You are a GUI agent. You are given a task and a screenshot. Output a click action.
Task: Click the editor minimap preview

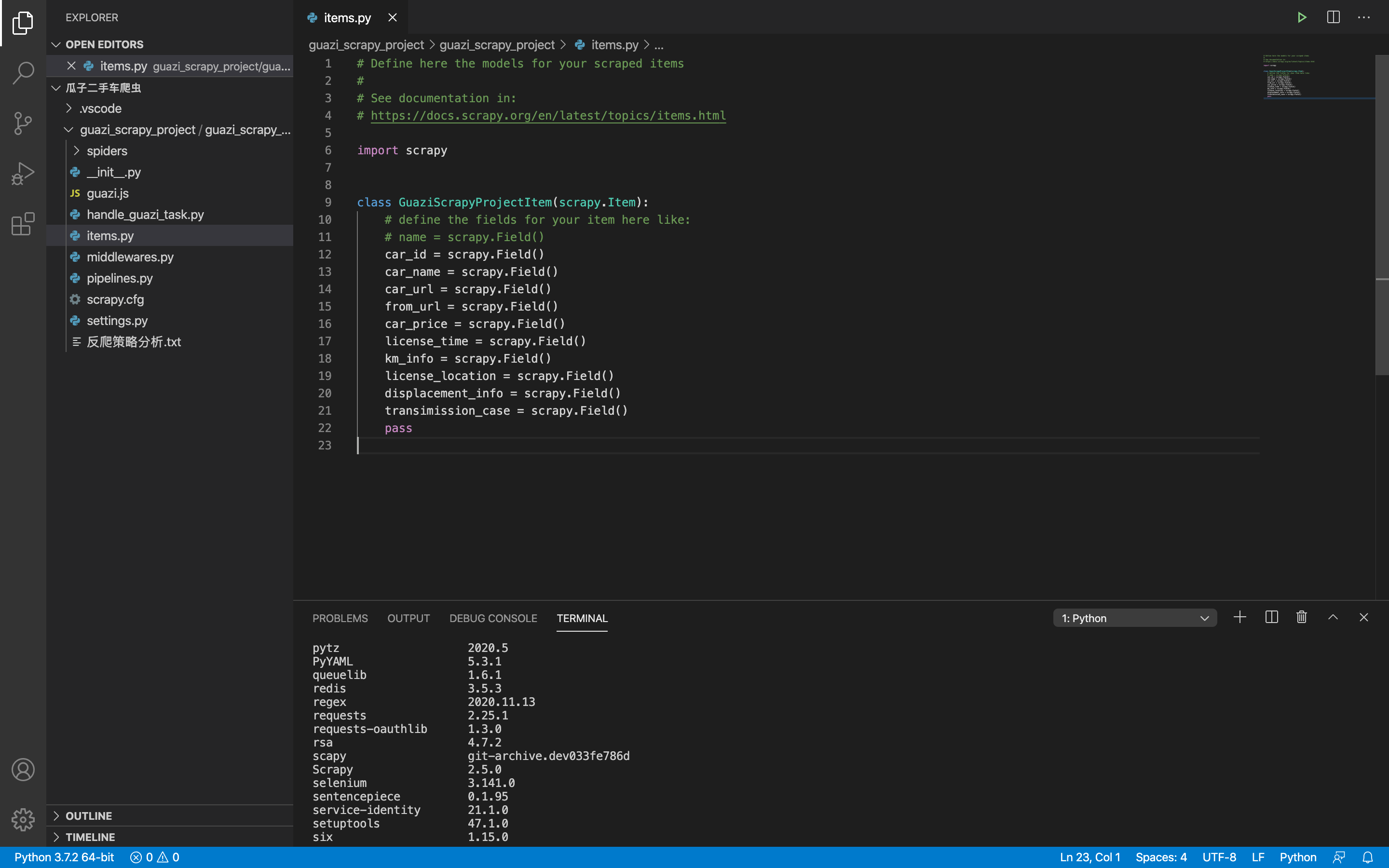[x=1319, y=76]
